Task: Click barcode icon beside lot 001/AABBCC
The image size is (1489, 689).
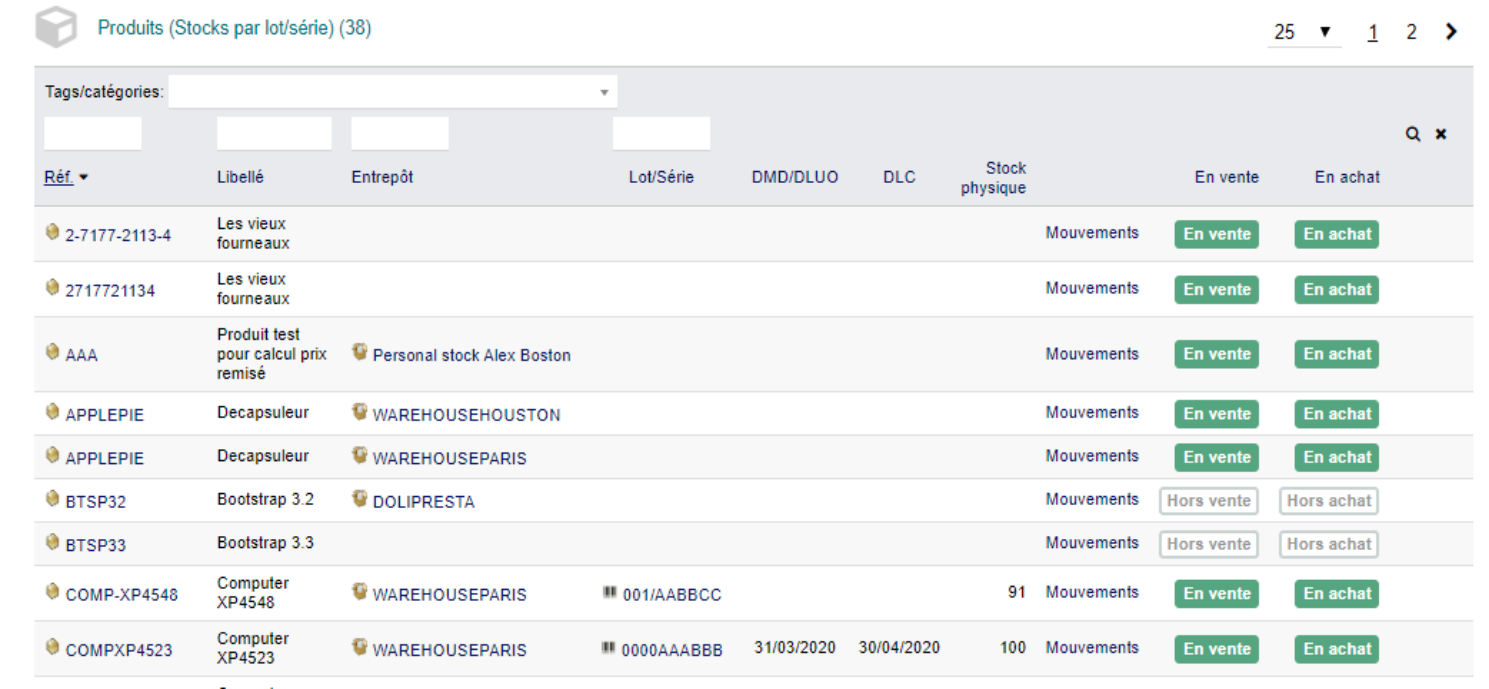Action: pyautogui.click(x=609, y=592)
